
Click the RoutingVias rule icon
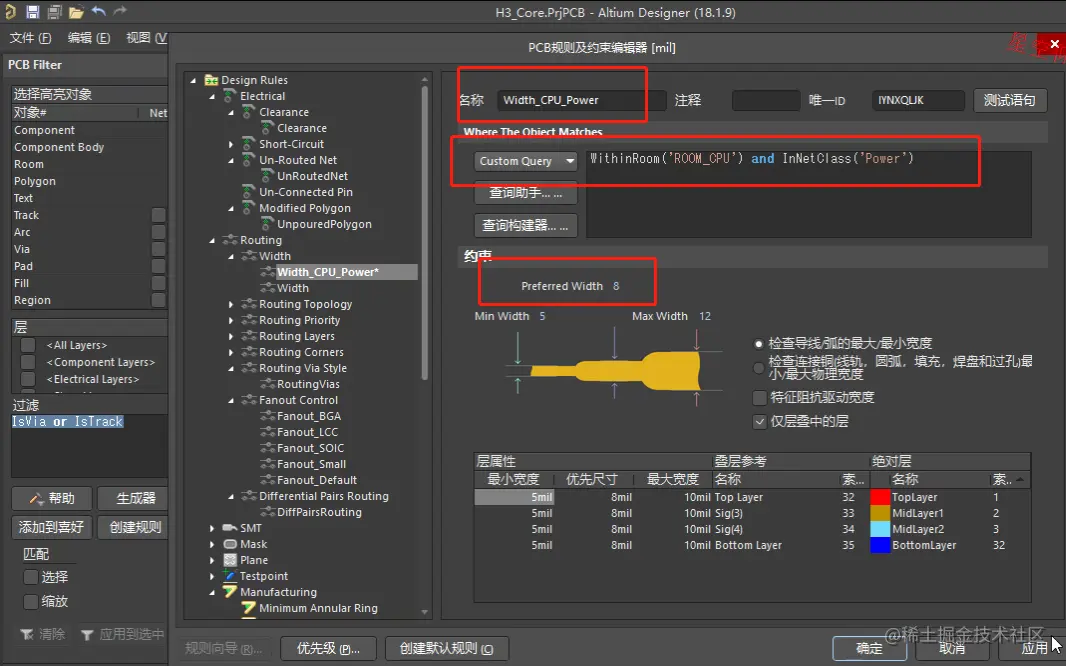tap(267, 384)
